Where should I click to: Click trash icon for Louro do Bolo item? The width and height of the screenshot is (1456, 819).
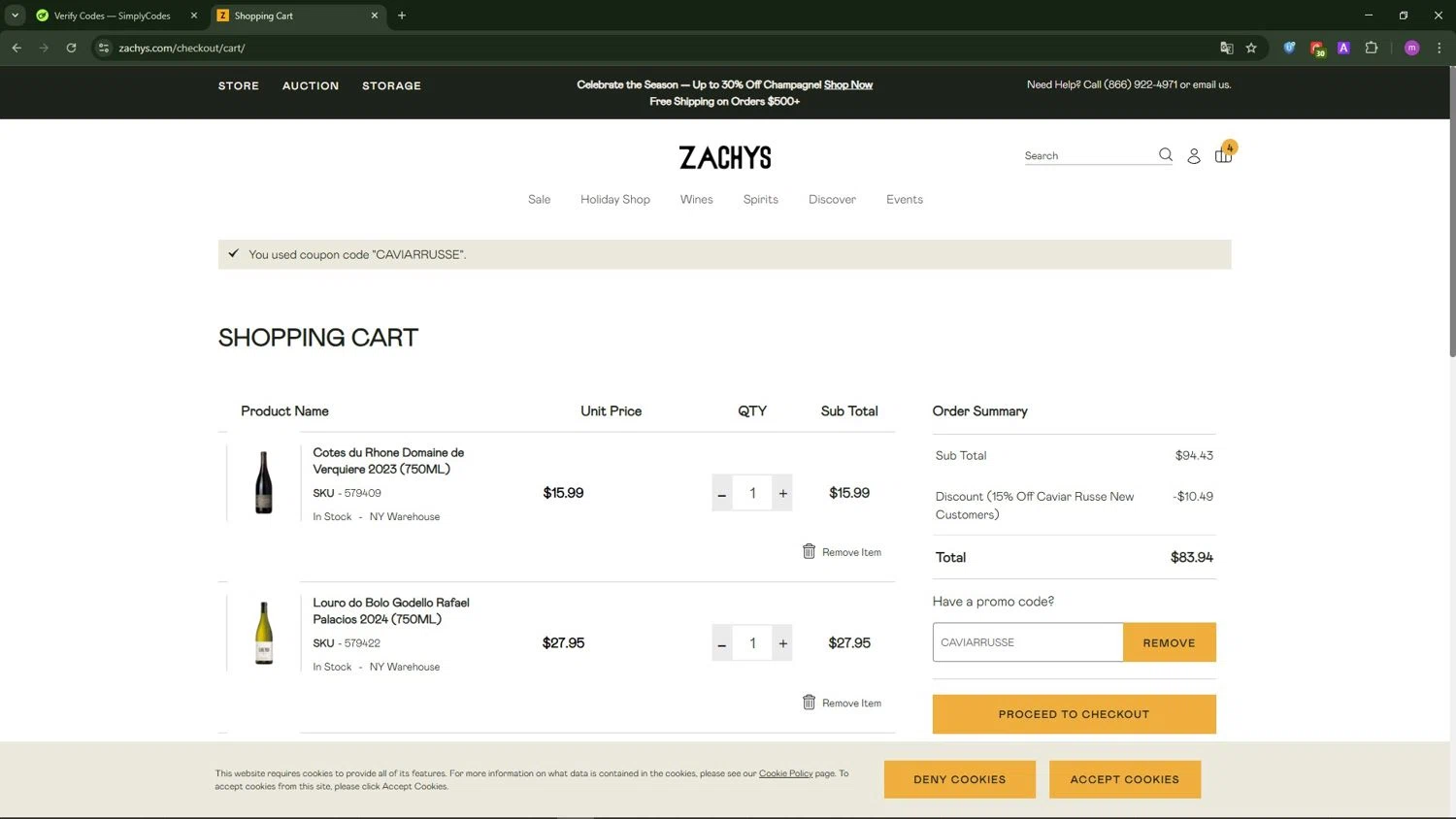[x=809, y=702]
